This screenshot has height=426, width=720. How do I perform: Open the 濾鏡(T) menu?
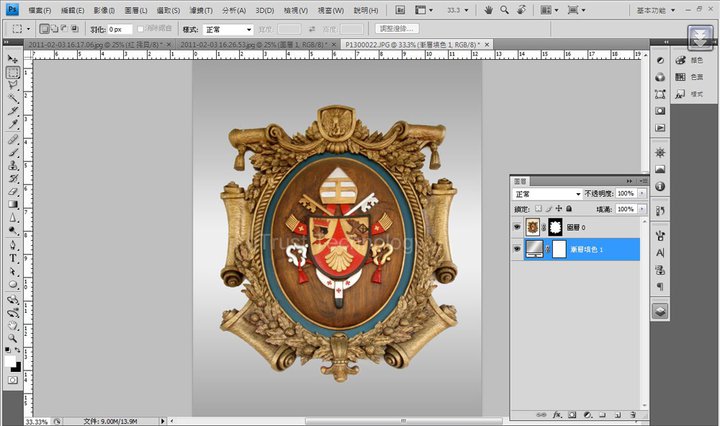point(201,10)
